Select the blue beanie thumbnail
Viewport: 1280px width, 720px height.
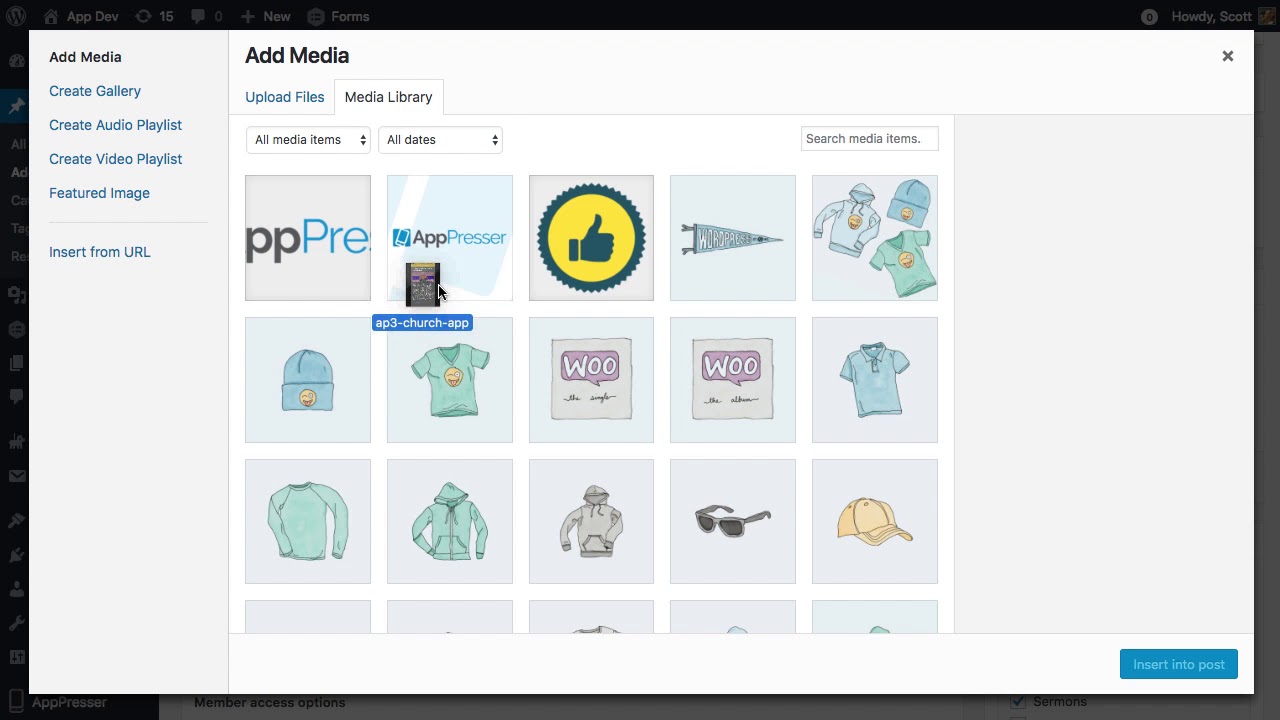click(308, 380)
